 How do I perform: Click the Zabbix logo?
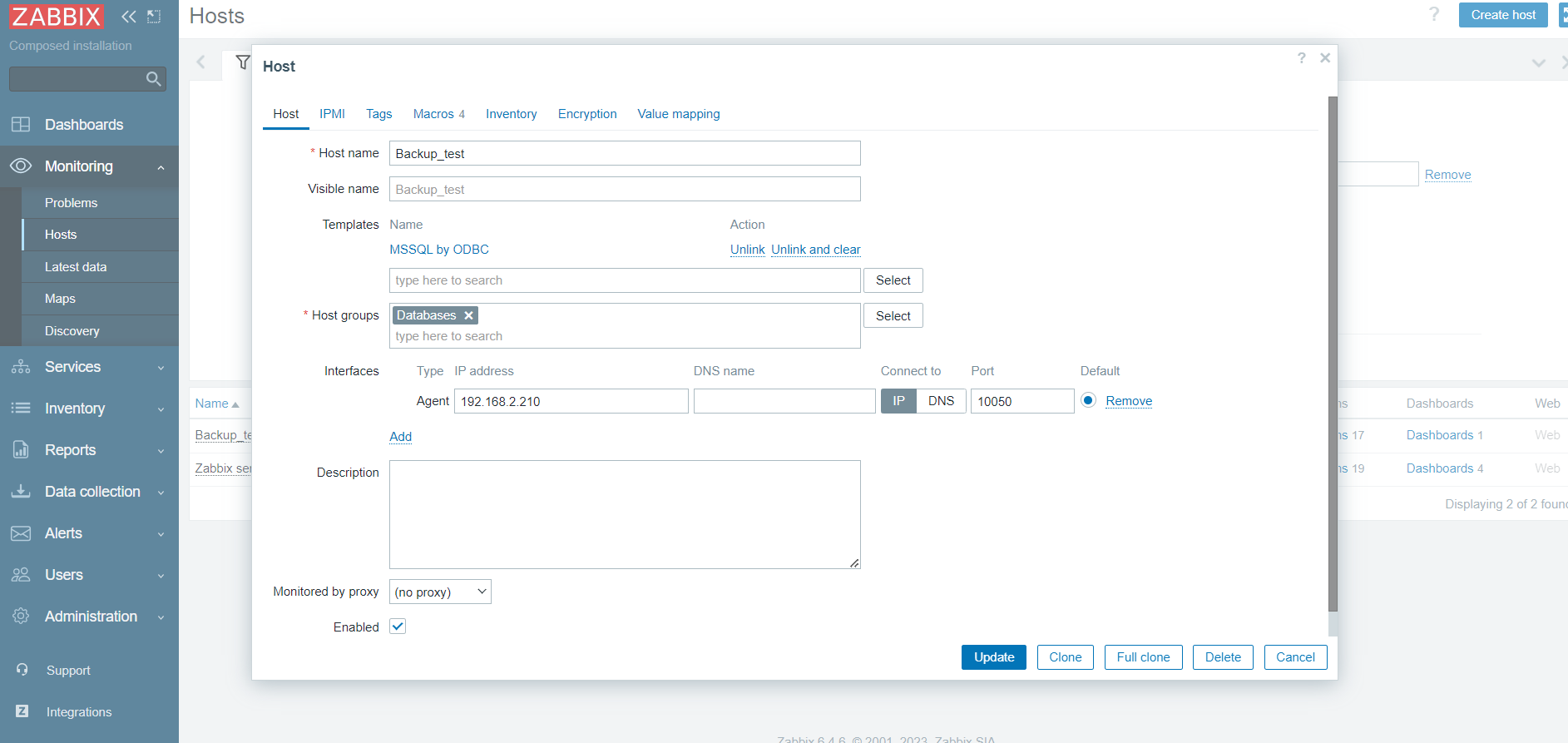[x=57, y=17]
